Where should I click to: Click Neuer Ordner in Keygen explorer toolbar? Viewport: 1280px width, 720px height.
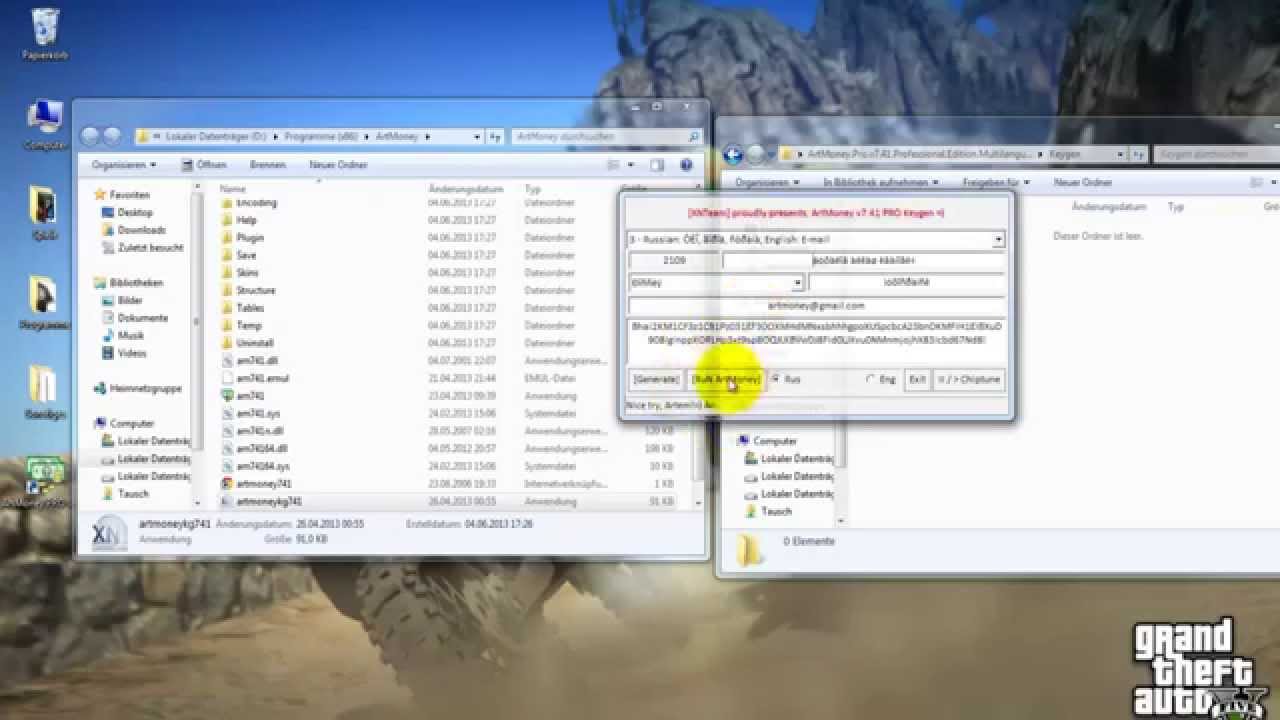click(x=1083, y=183)
